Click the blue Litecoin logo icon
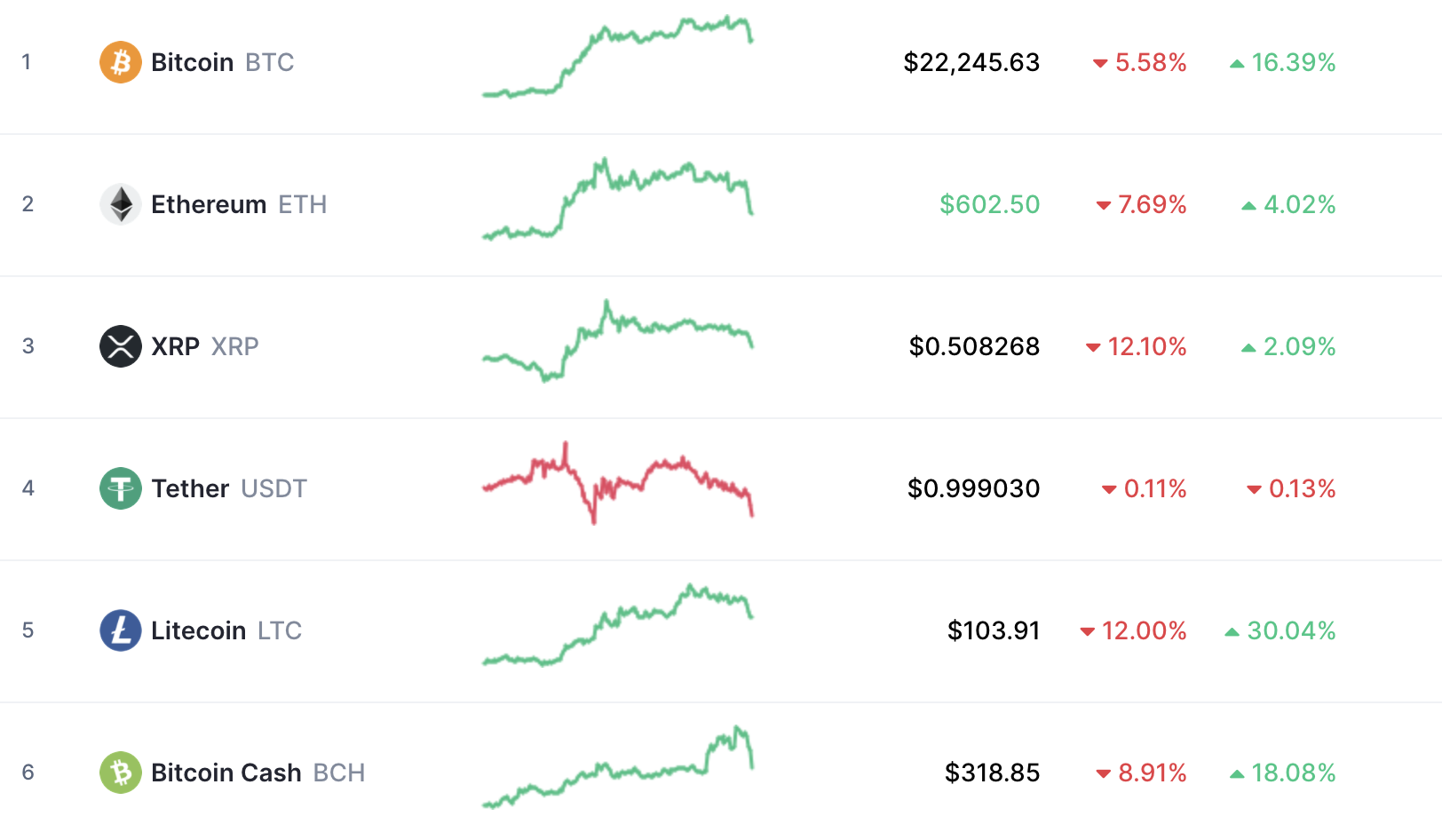The width and height of the screenshot is (1442, 840). click(121, 630)
